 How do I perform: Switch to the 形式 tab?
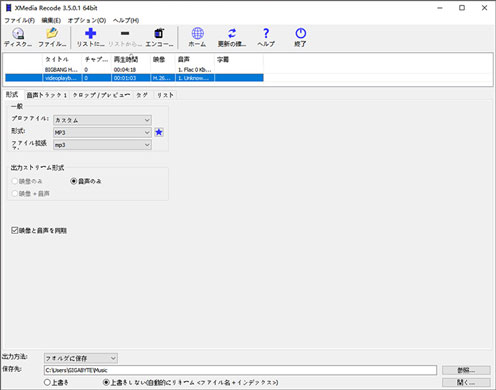point(12,95)
